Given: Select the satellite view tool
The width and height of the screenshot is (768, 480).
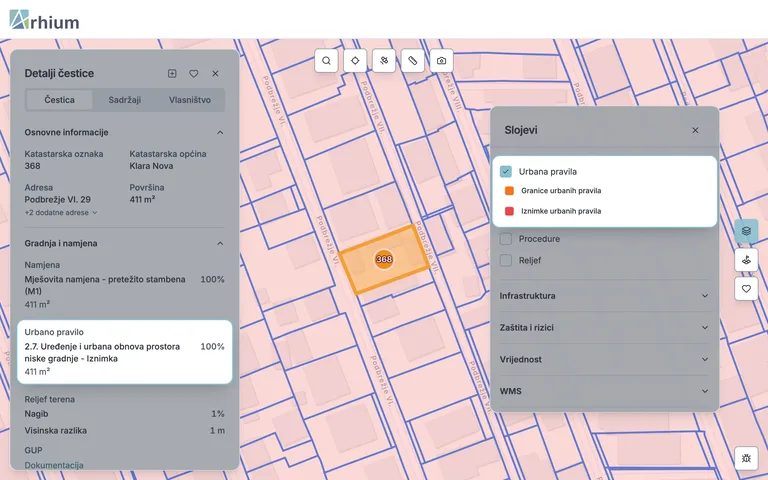Looking at the screenshot, I should point(384,61).
